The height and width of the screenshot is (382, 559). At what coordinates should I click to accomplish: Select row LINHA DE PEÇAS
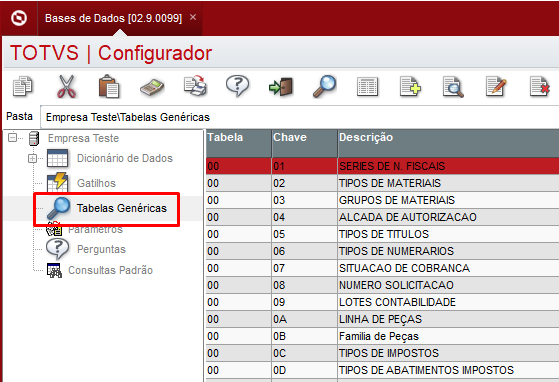coord(383,319)
